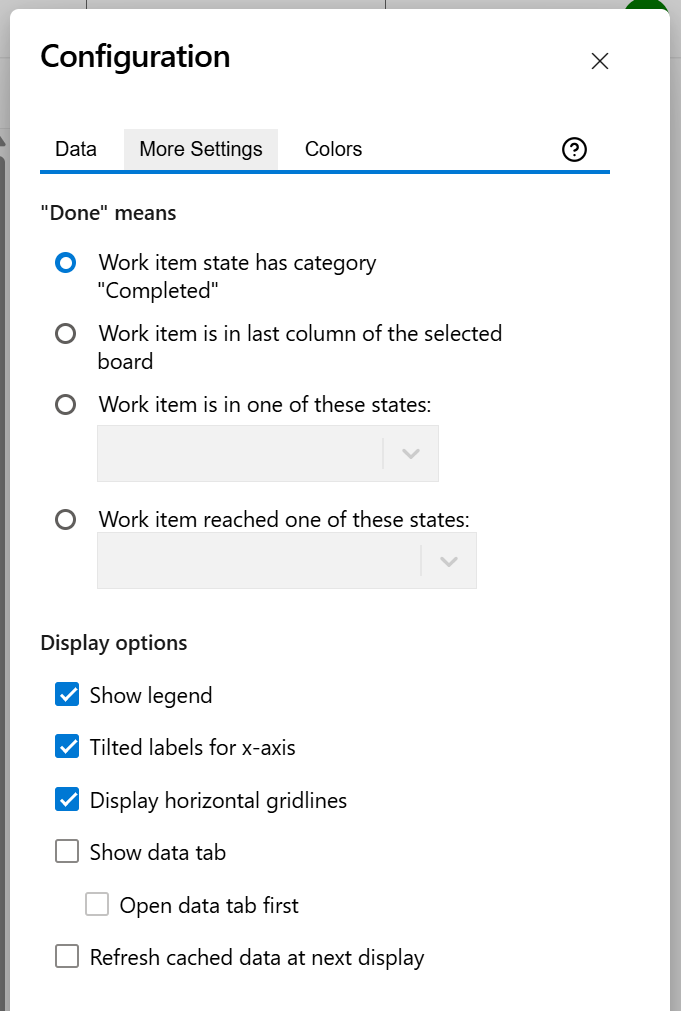Uncheck 'Tilted labels for x-axis'

(x=66, y=747)
